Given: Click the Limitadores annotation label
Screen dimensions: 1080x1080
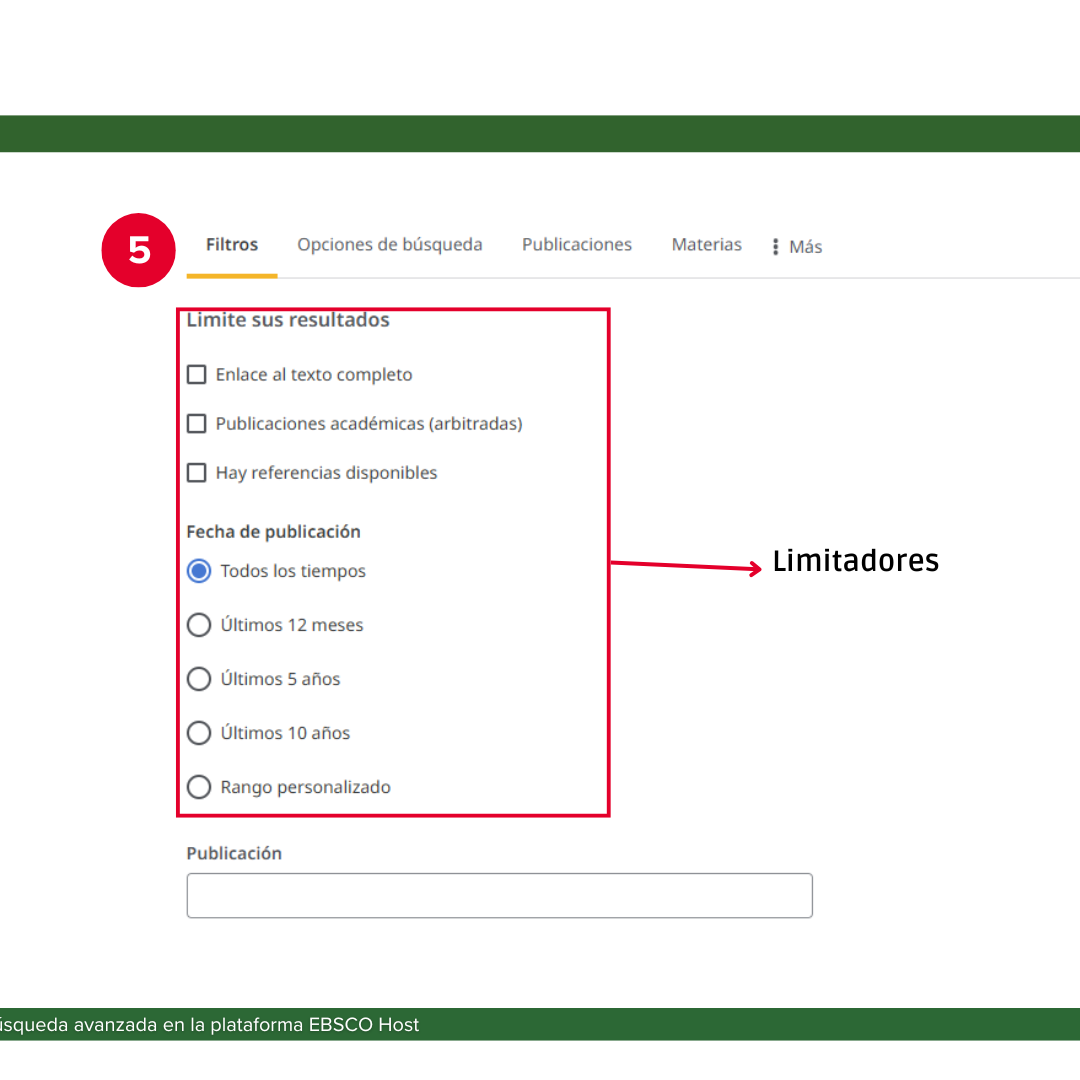Looking at the screenshot, I should [856, 561].
